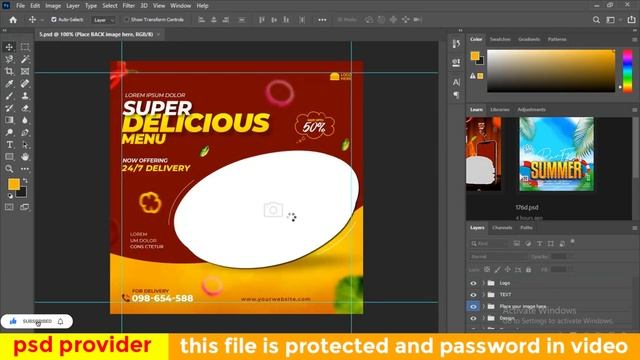The image size is (640, 360).
Task: Toggle the layer filter on/off switch
Action: pos(573,242)
